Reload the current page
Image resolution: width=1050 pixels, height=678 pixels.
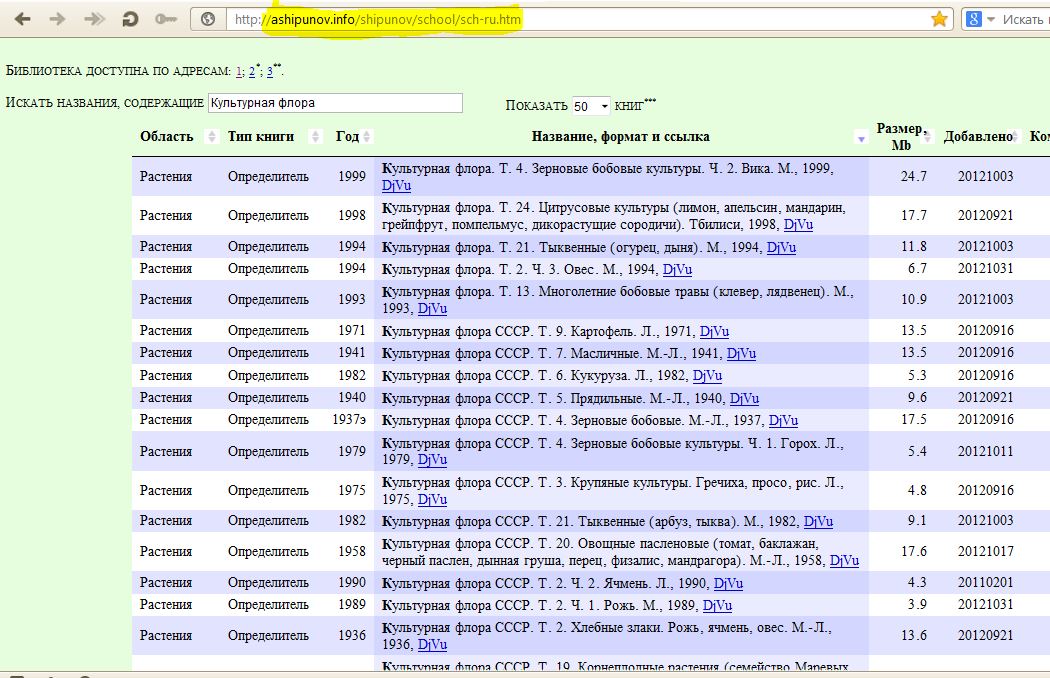pyautogui.click(x=130, y=19)
